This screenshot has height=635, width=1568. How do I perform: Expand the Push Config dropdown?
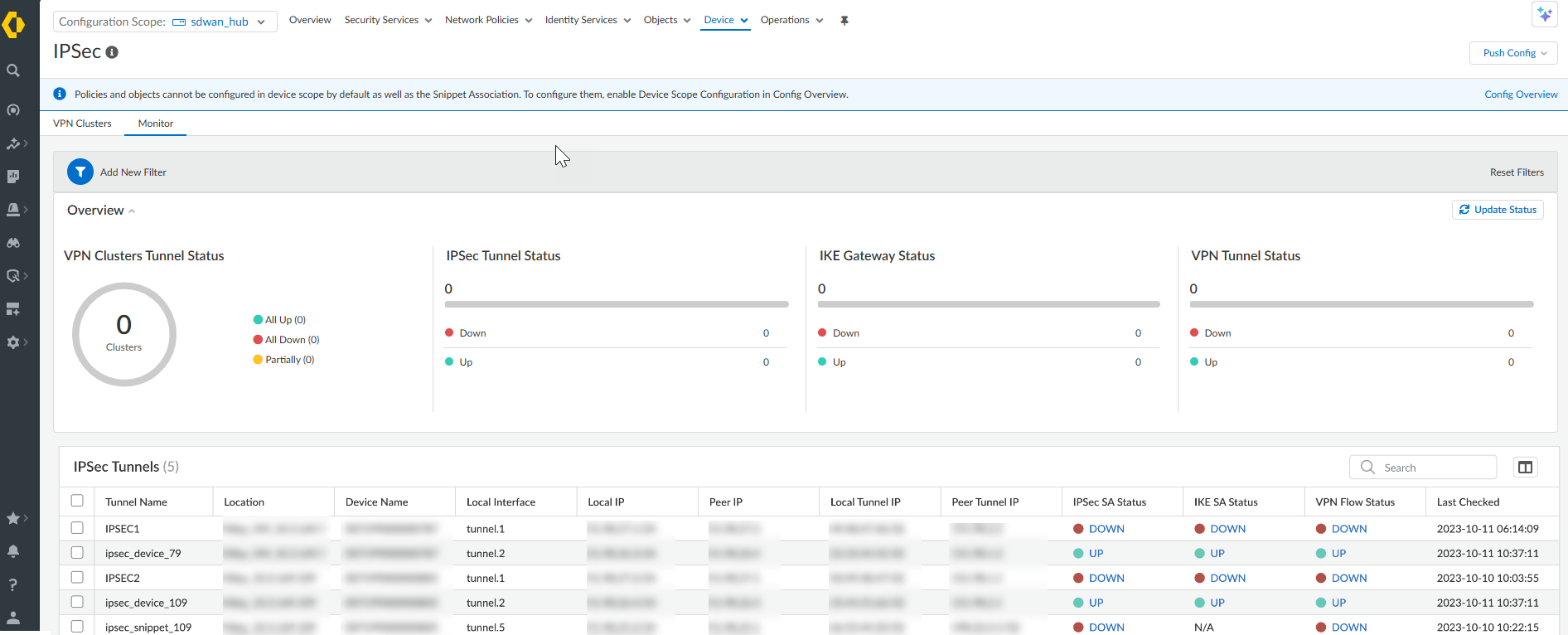click(x=1514, y=53)
